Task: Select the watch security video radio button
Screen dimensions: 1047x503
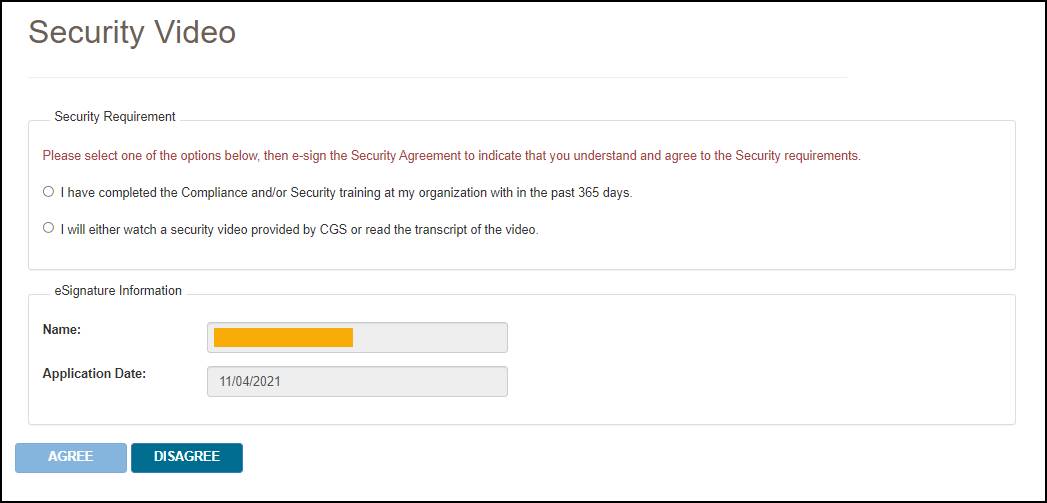Action: pyautogui.click(x=49, y=228)
